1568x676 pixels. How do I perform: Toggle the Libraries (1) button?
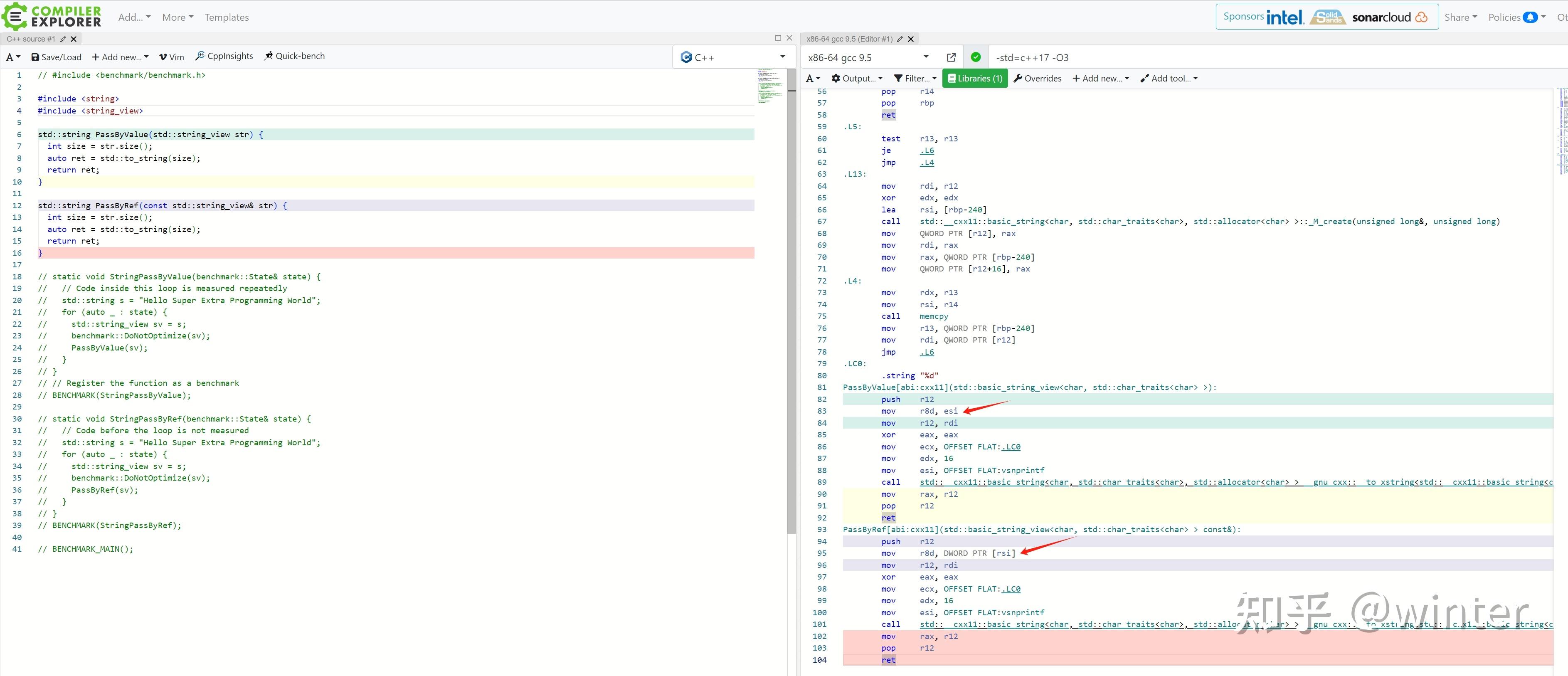pos(974,79)
